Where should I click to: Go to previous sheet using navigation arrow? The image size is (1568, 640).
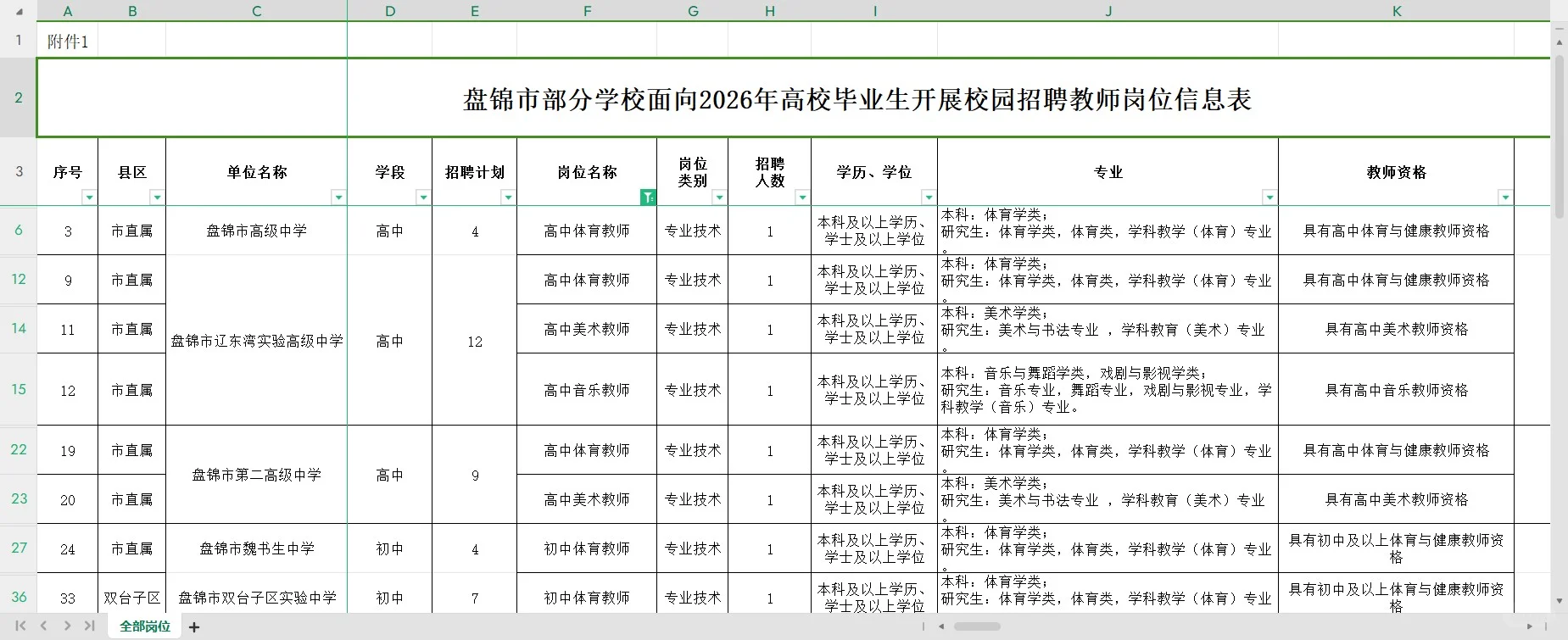pos(43,626)
